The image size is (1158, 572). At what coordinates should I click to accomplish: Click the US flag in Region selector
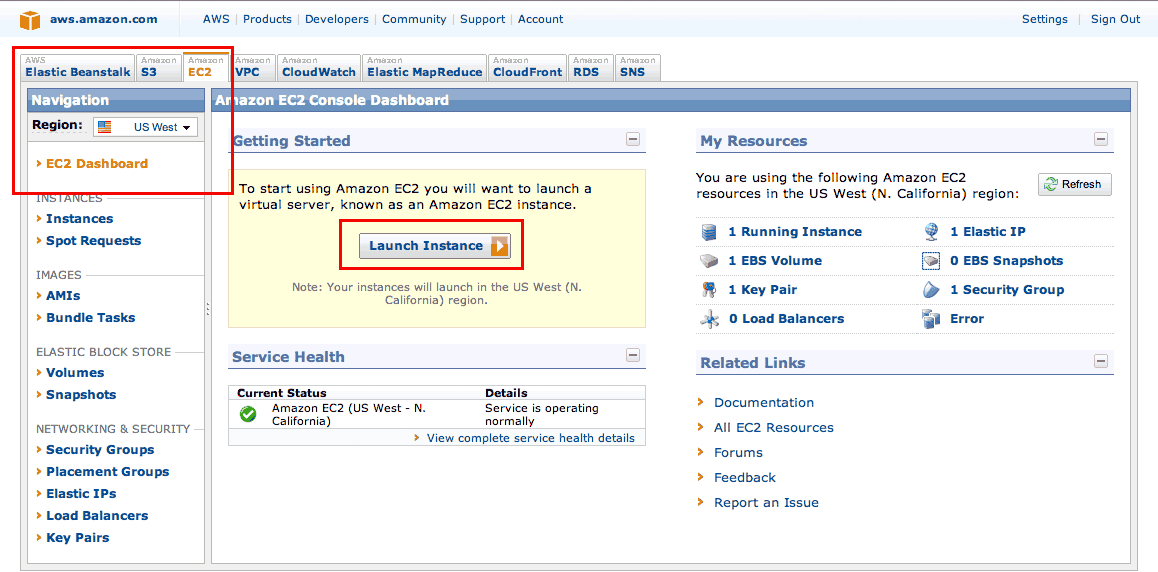pyautogui.click(x=105, y=127)
